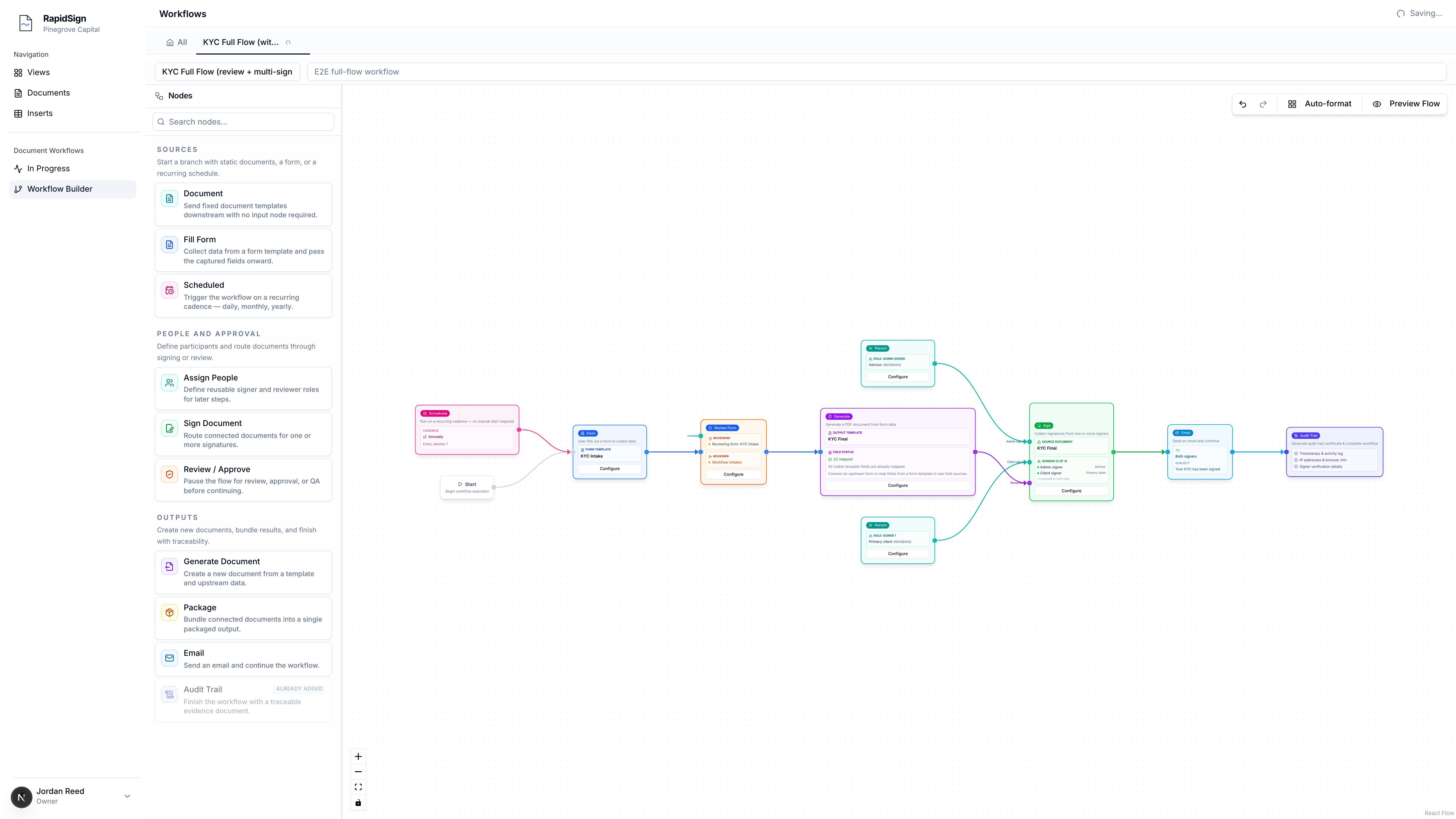
Task: Zoom out on the canvas
Action: [x=358, y=772]
